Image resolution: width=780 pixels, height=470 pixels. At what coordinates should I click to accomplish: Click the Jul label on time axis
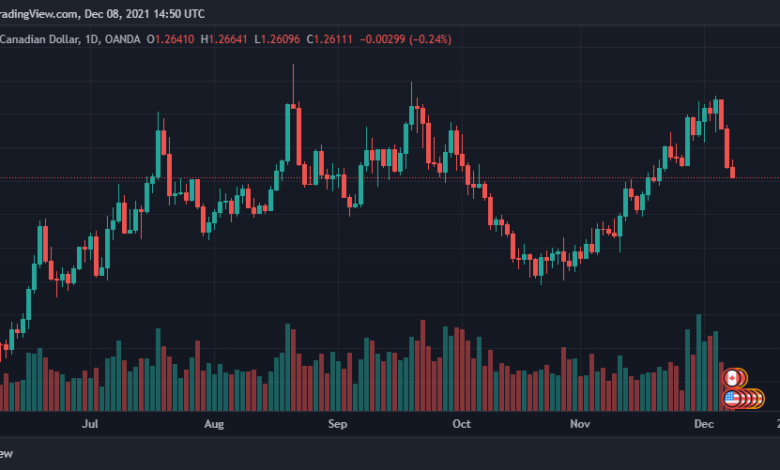[90, 424]
